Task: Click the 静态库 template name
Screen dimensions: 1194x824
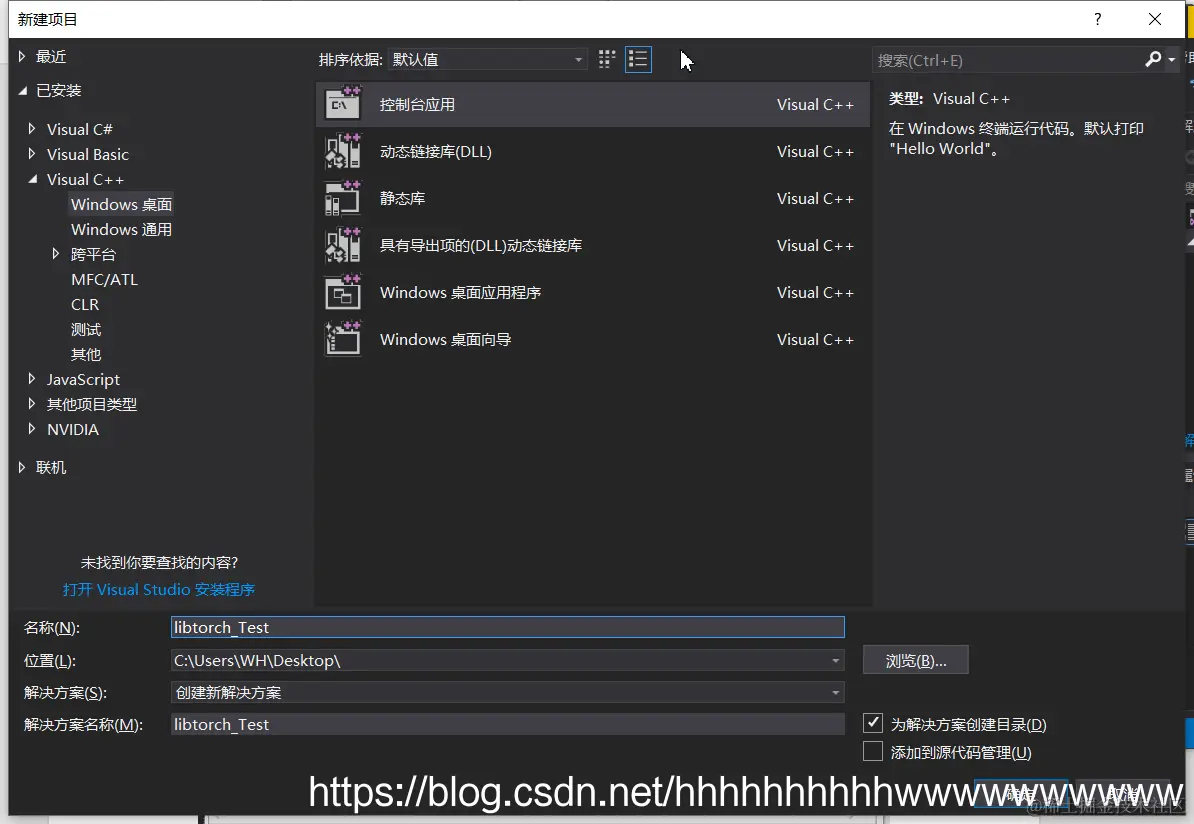Action: tap(402, 199)
